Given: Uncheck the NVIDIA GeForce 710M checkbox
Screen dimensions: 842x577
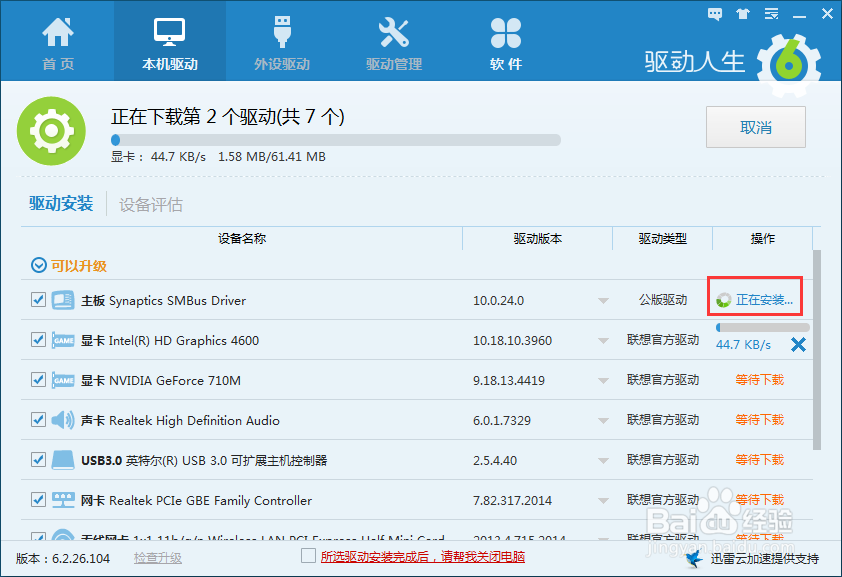Looking at the screenshot, I should (x=38, y=380).
